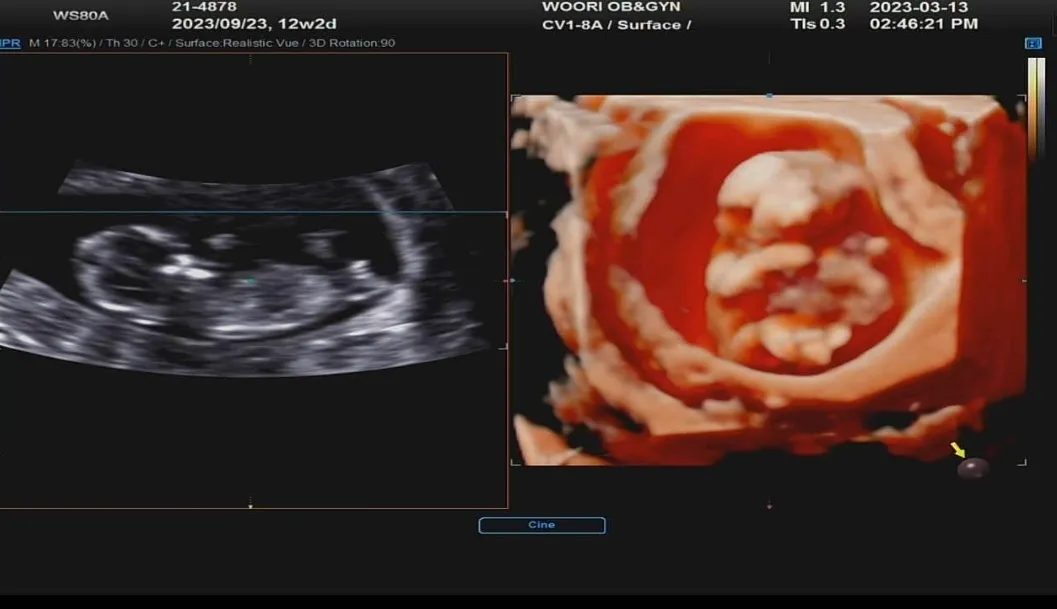Select the light source sphere in the 3D view
1057x609 pixels.
tap(973, 467)
